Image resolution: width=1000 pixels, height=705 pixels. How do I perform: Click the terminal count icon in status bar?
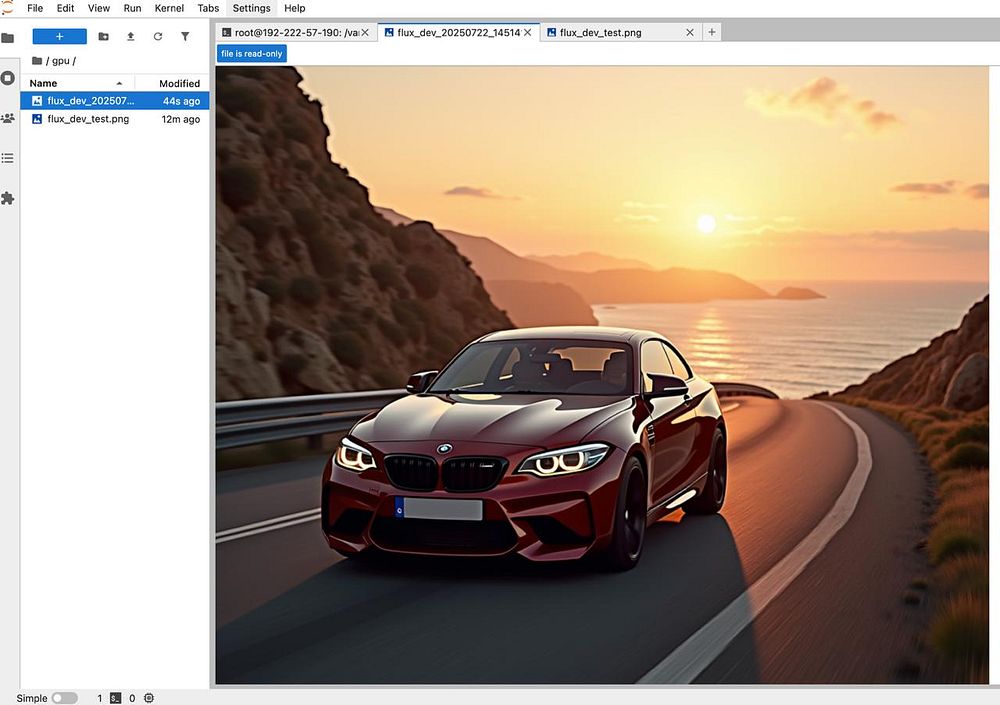(x=116, y=698)
